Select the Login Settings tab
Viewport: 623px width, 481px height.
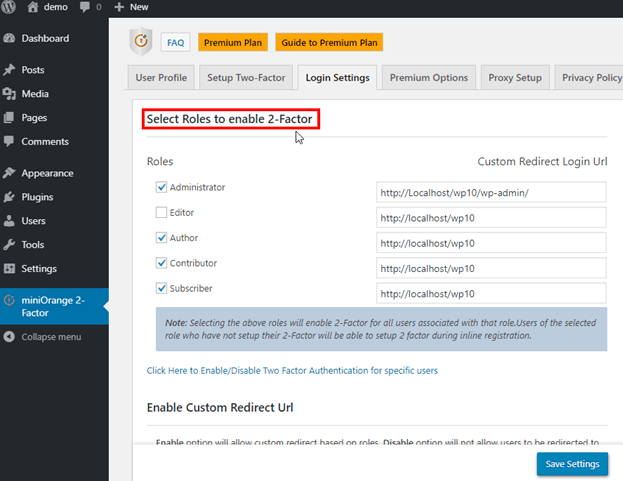tap(337, 77)
